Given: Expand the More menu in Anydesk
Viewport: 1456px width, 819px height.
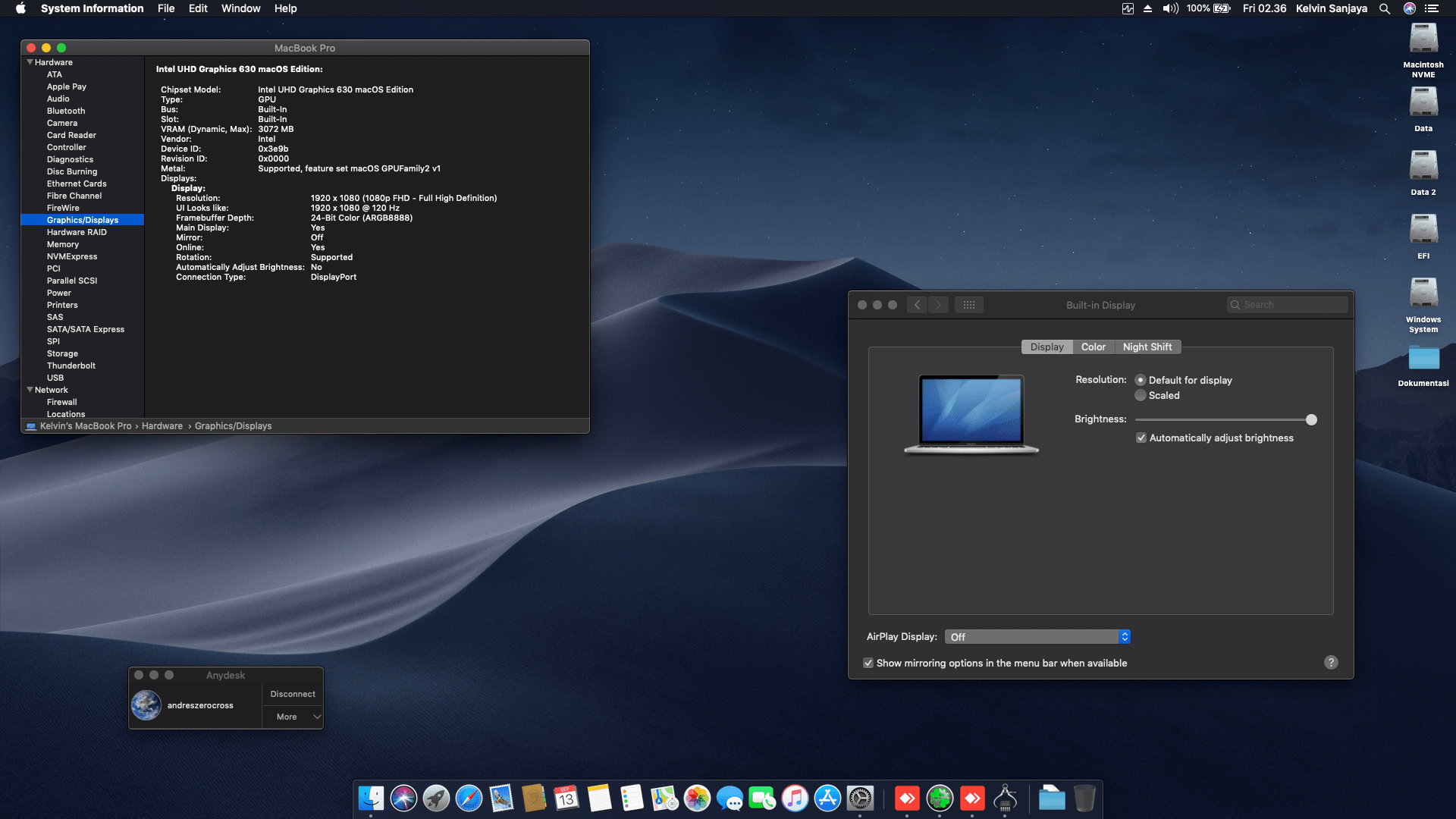Looking at the screenshot, I should tap(293, 717).
